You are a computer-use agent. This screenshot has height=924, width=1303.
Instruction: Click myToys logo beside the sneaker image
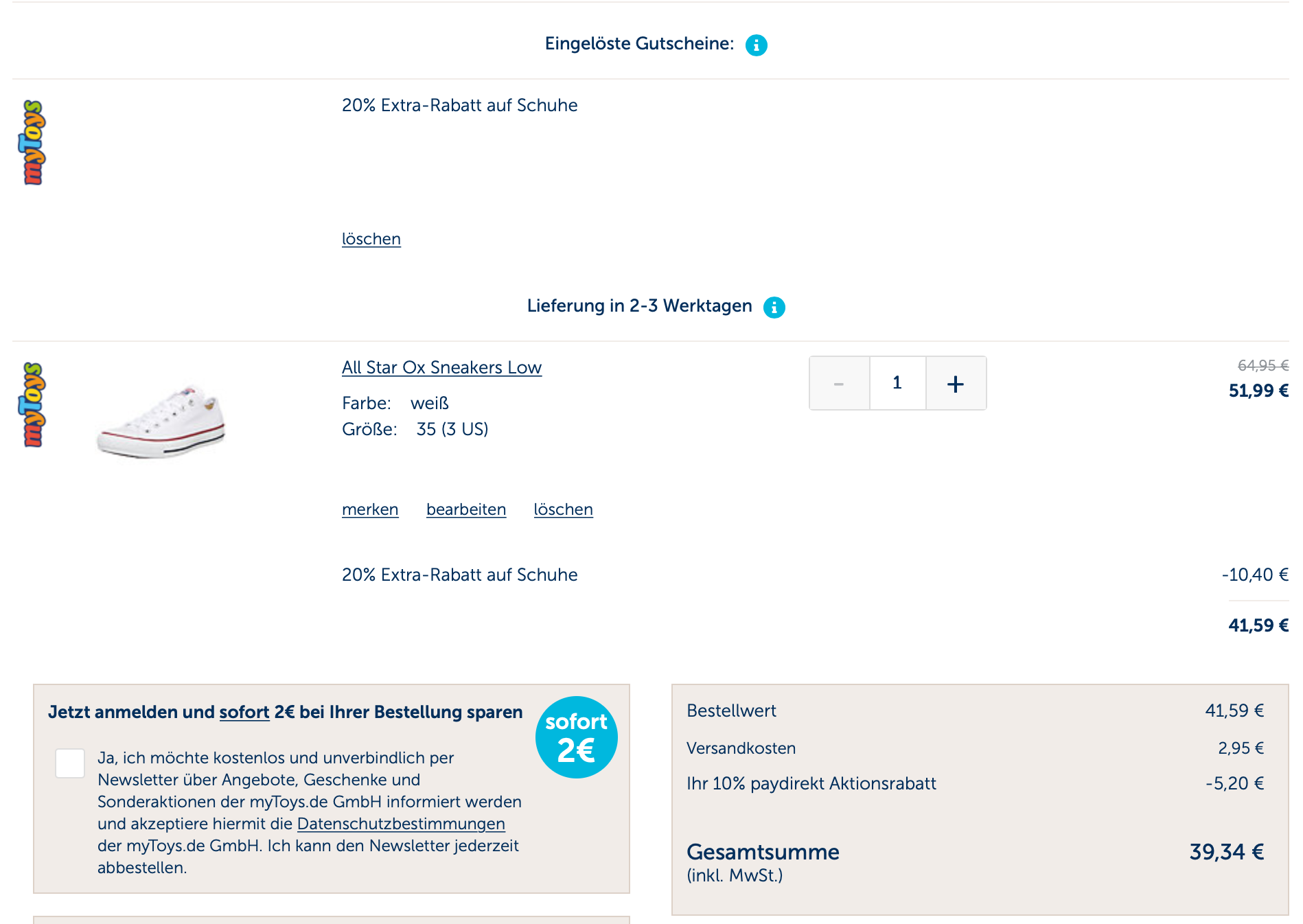point(33,405)
